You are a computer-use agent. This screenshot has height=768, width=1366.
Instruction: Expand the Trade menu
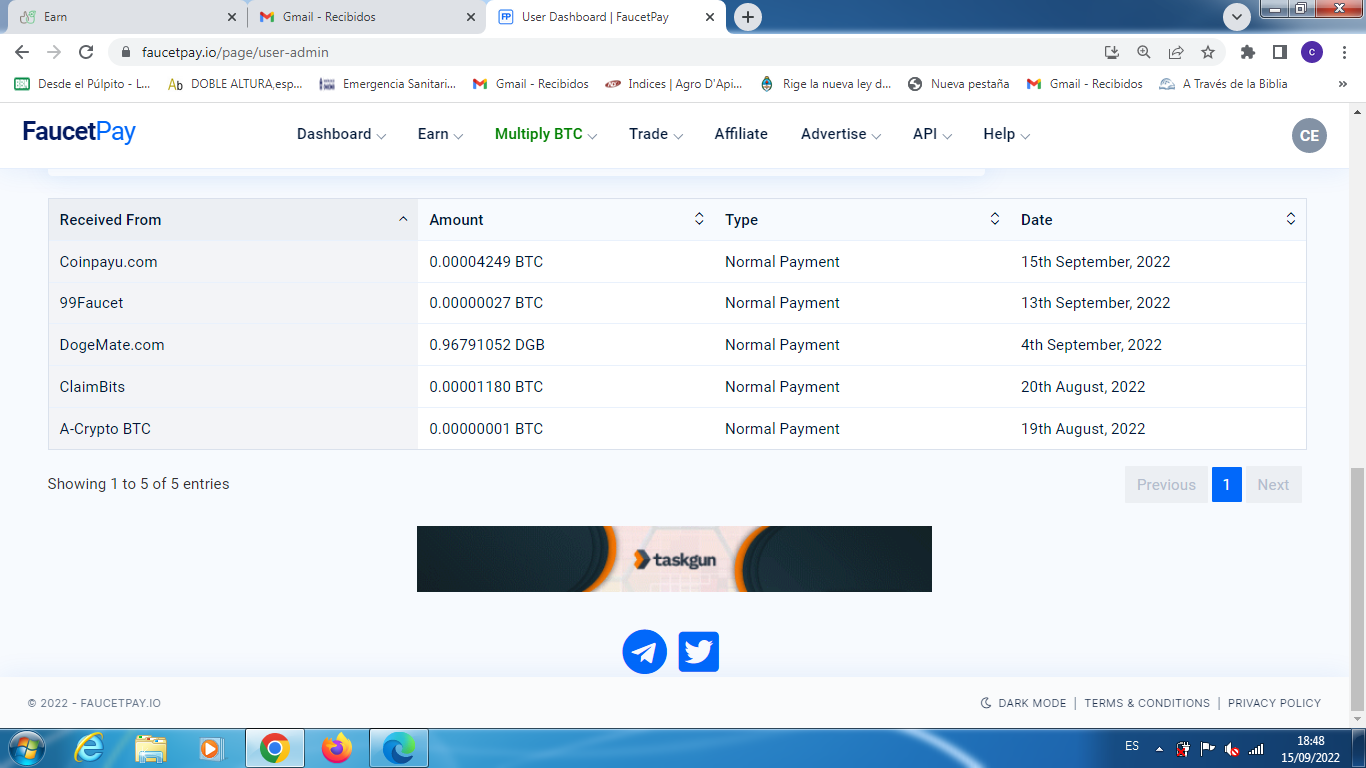point(656,134)
